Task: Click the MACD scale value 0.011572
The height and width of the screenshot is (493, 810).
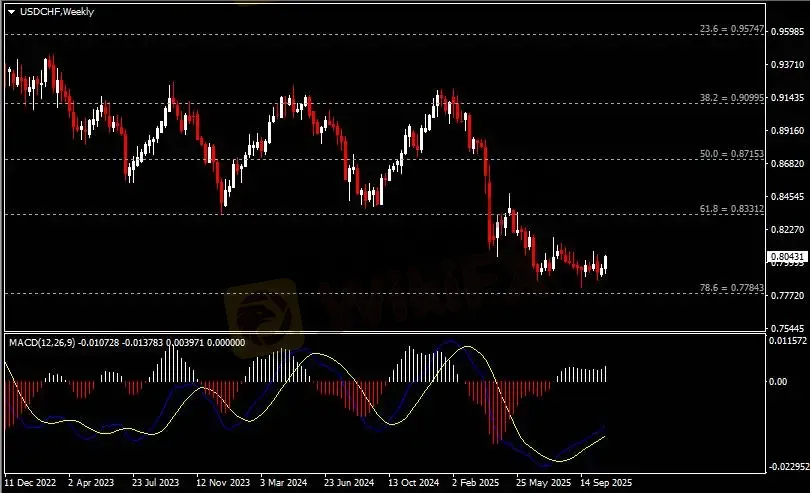Action: (x=788, y=341)
